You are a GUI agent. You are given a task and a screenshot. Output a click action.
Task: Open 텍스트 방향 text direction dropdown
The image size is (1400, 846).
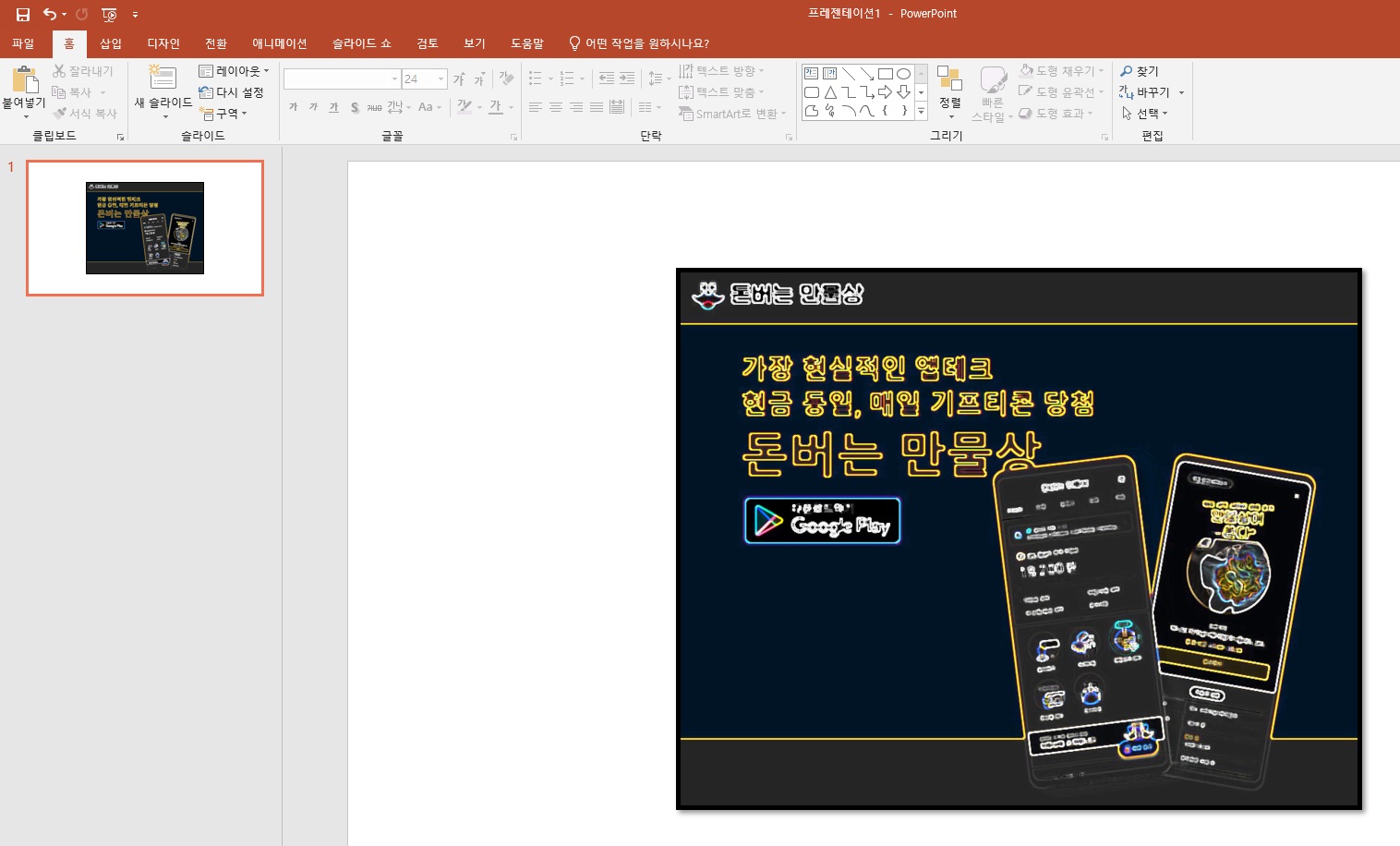[x=722, y=71]
